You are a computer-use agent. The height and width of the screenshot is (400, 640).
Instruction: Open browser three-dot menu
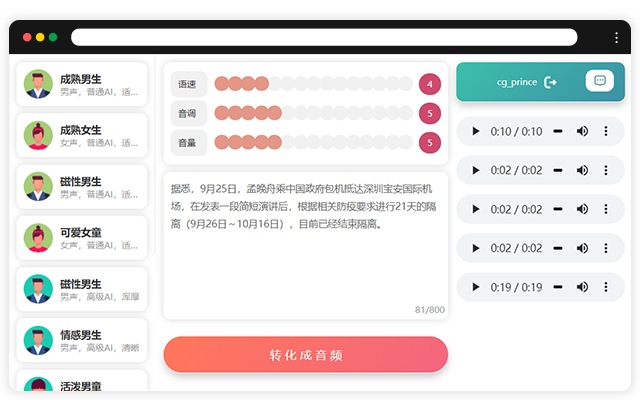click(x=616, y=37)
